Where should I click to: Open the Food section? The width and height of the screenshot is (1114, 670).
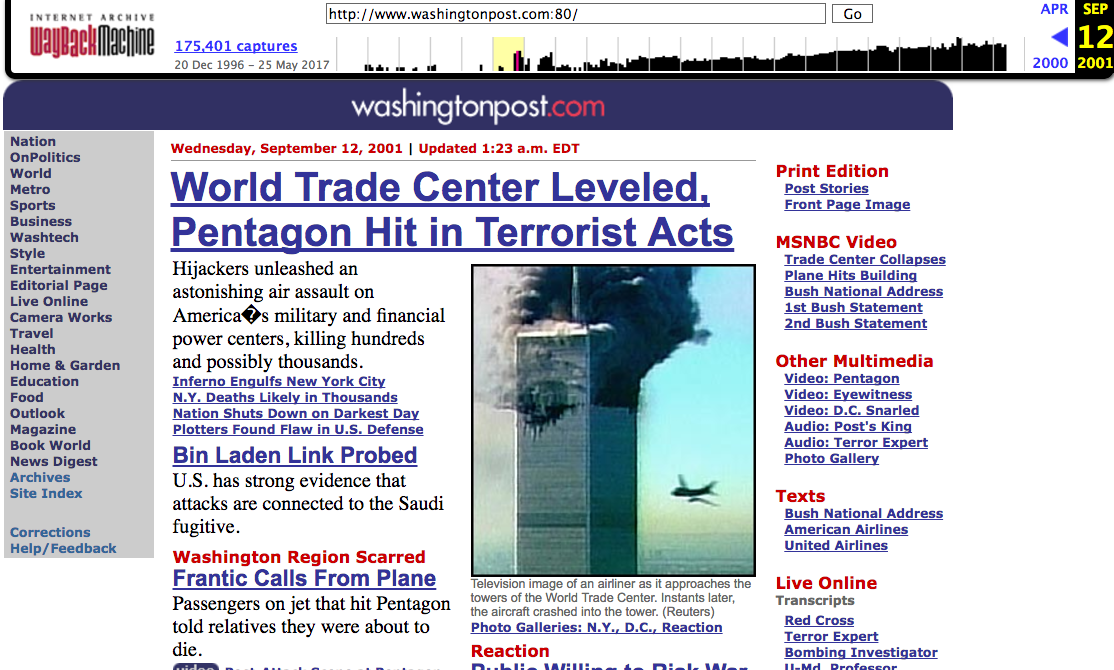(x=26, y=397)
